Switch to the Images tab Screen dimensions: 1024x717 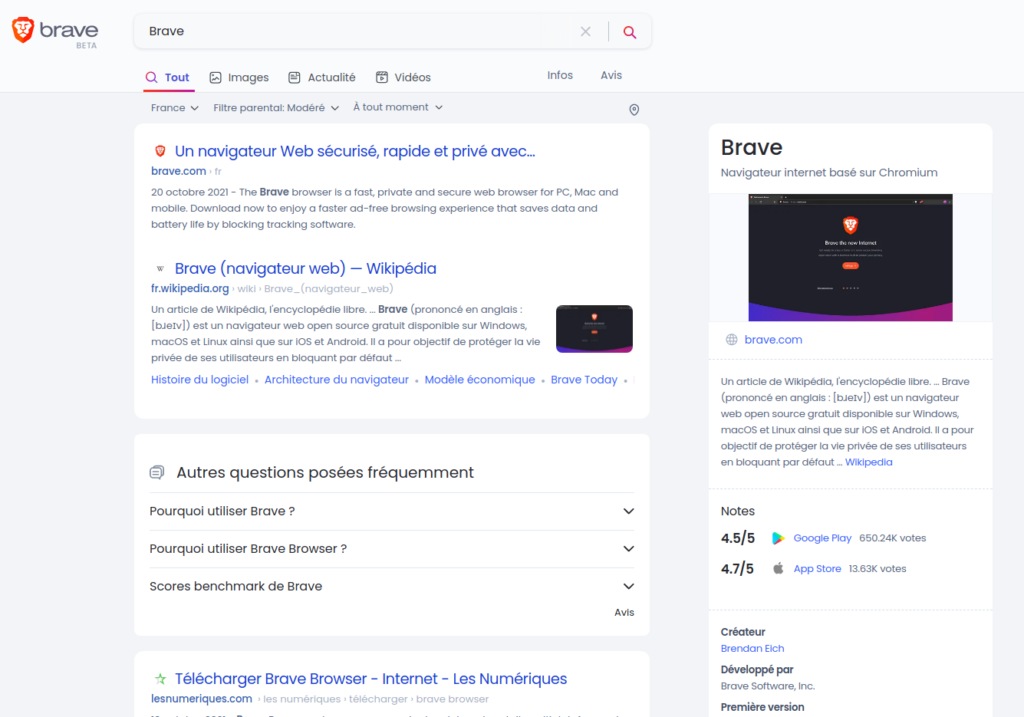(239, 77)
